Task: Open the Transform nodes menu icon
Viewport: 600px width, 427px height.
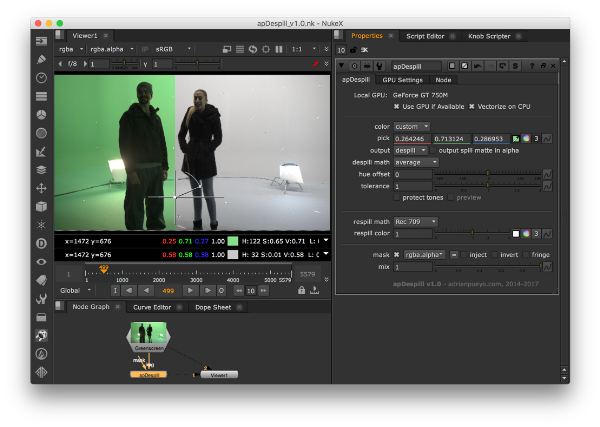Action: (x=41, y=188)
